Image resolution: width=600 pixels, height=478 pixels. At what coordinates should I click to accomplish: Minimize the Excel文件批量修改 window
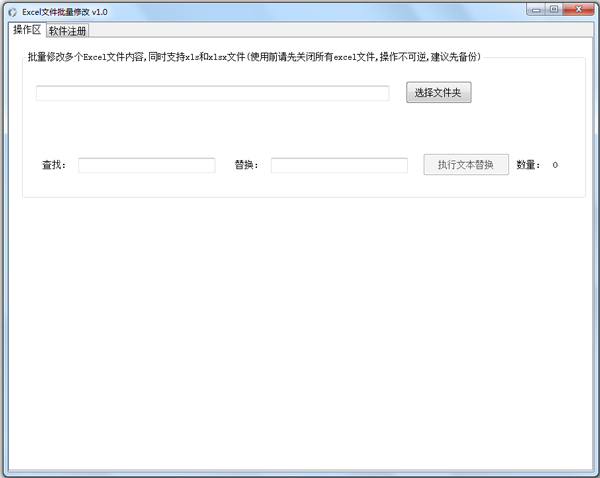coord(536,10)
